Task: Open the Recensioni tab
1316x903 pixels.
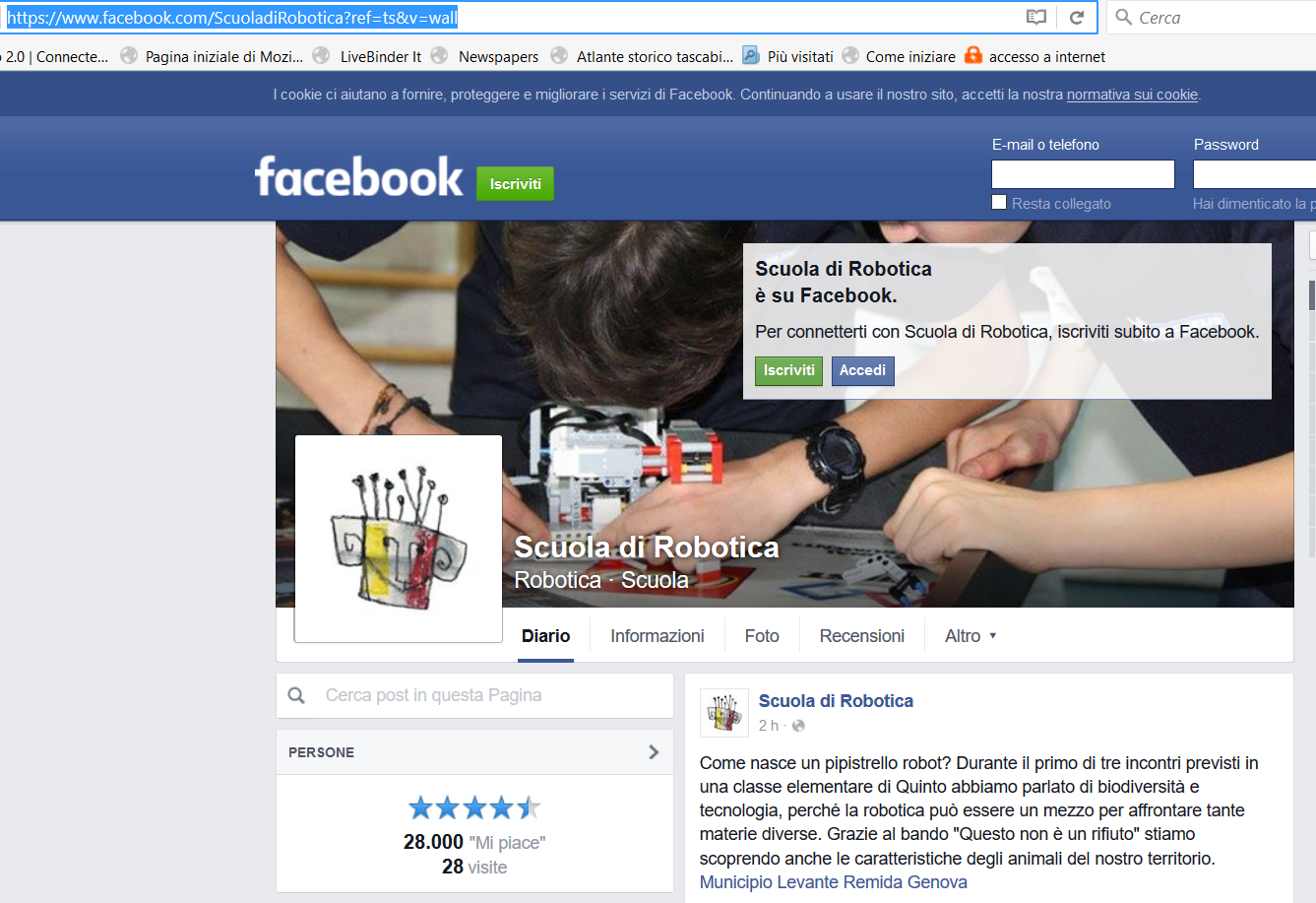Action: click(862, 636)
